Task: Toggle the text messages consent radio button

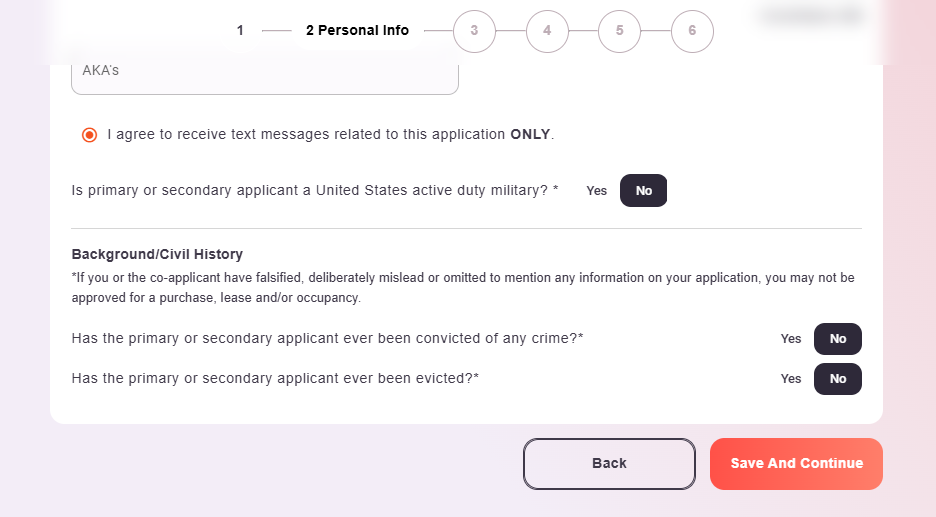Action: click(90, 135)
